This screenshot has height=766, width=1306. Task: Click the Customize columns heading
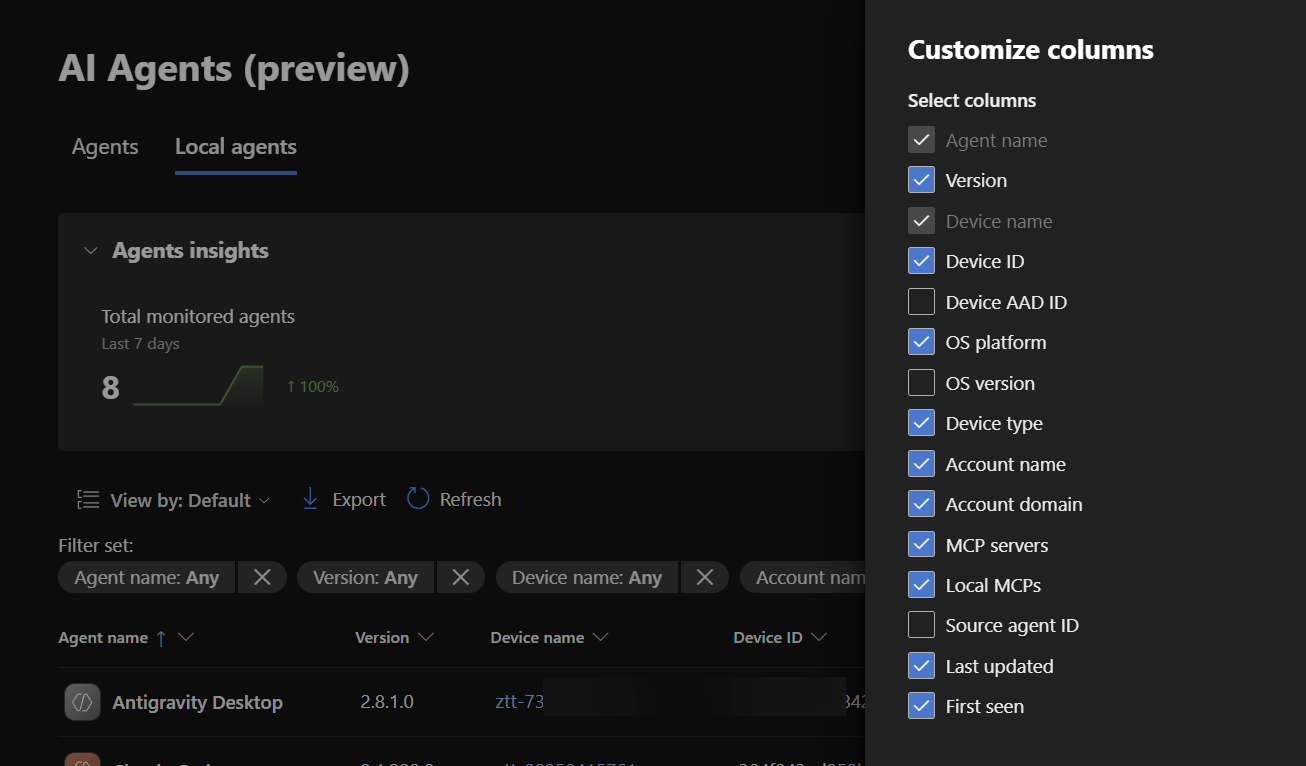coord(1031,50)
